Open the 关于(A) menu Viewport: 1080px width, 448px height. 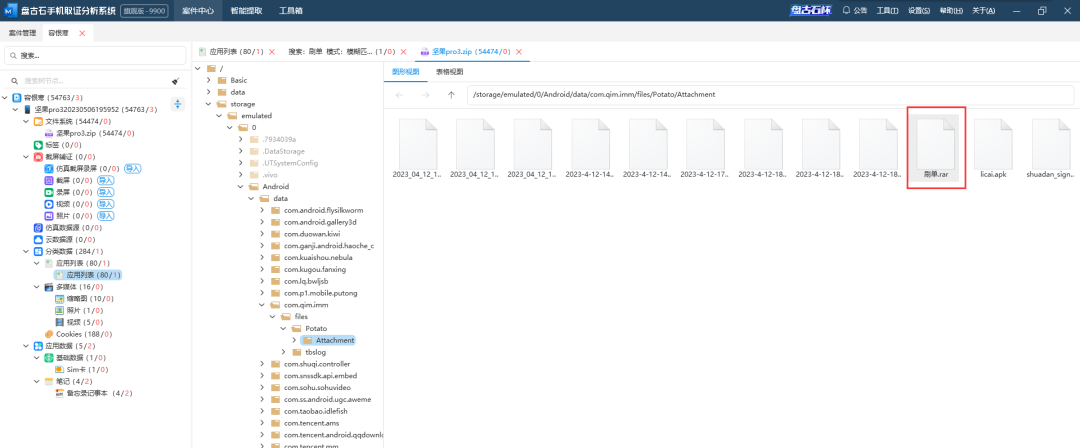tap(983, 10)
